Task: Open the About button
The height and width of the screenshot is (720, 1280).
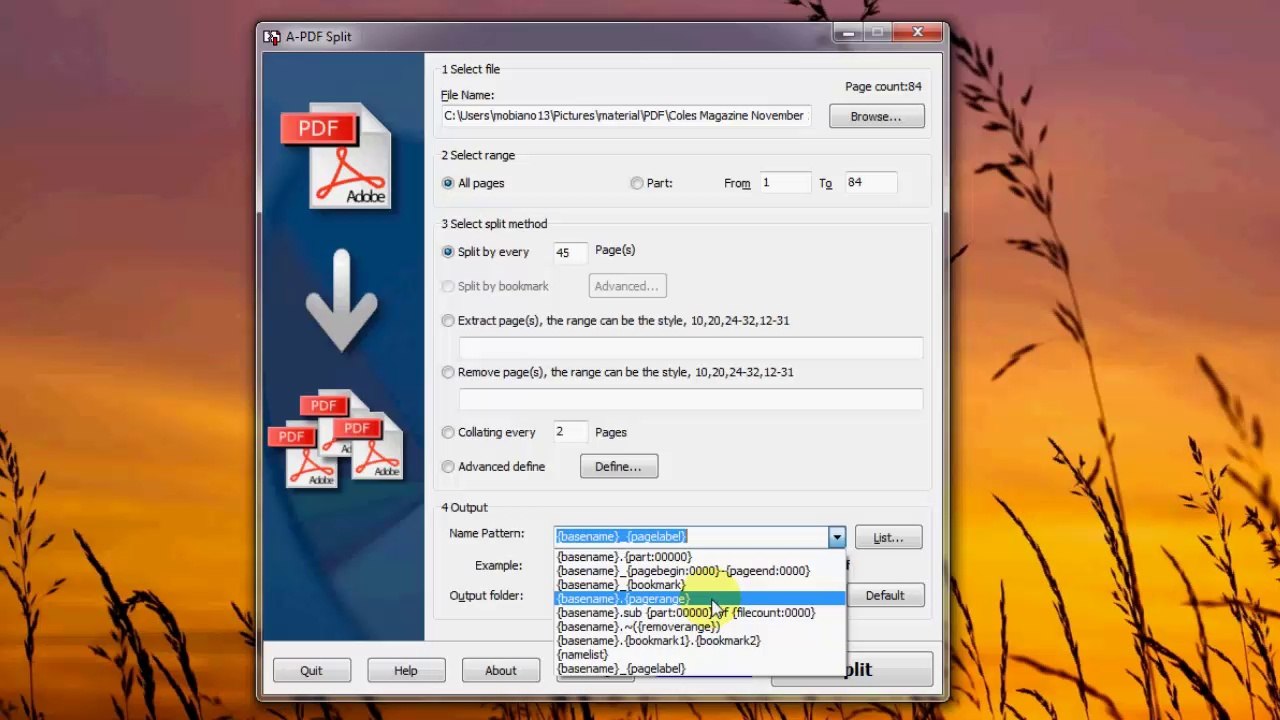Action: pyautogui.click(x=501, y=671)
